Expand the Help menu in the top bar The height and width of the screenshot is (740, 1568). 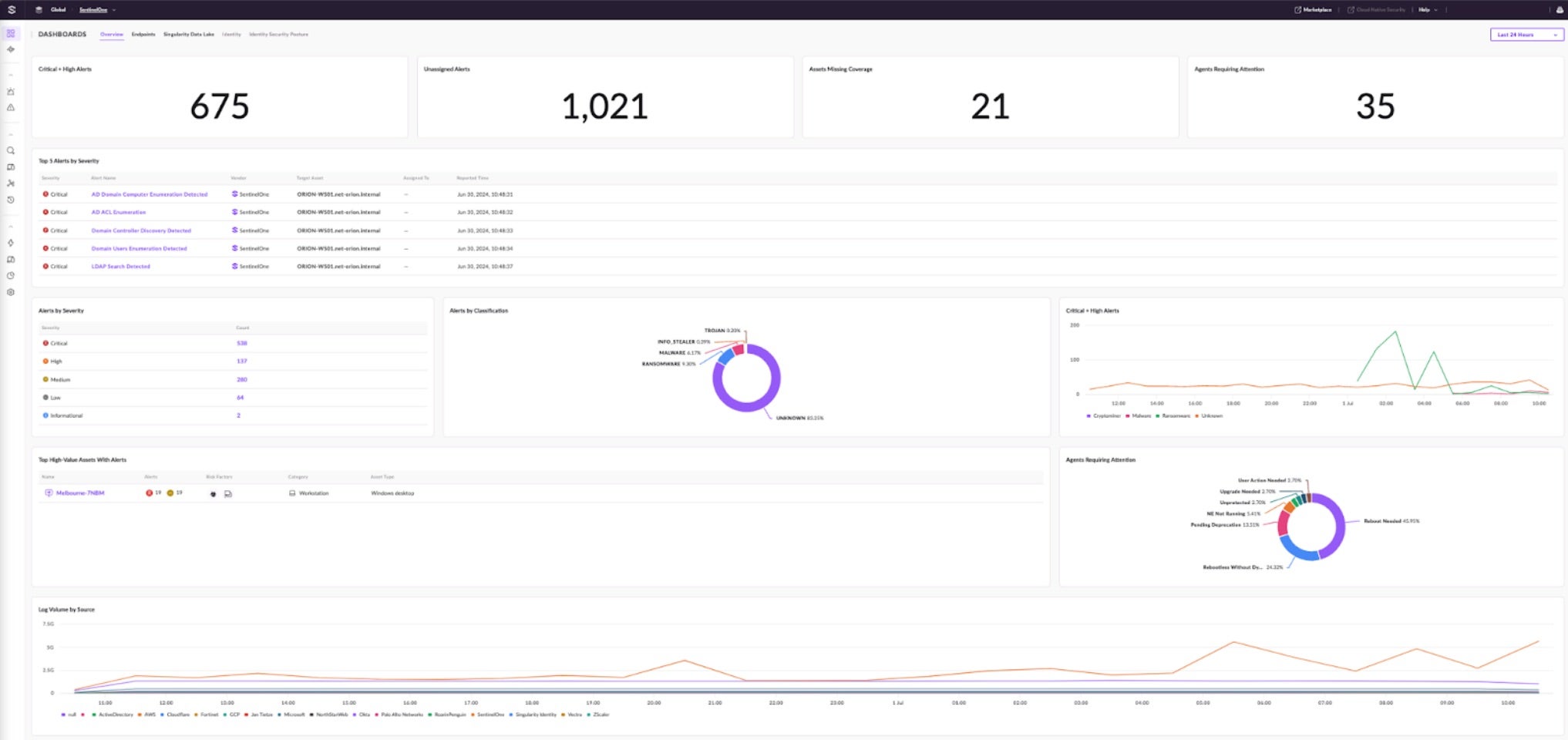pyautogui.click(x=1428, y=10)
